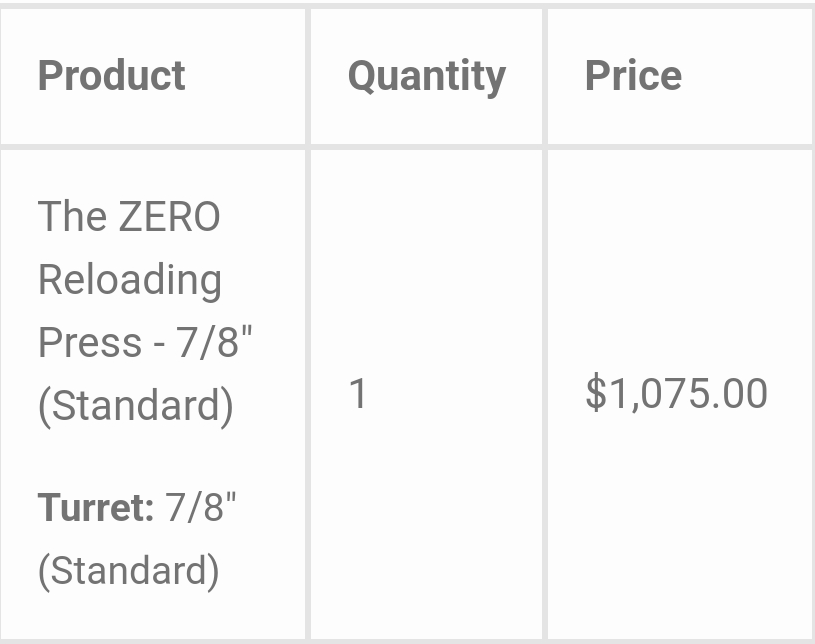Click (Standard) directly below the Press line
Viewport: 815px width, 644px height.
(x=135, y=406)
